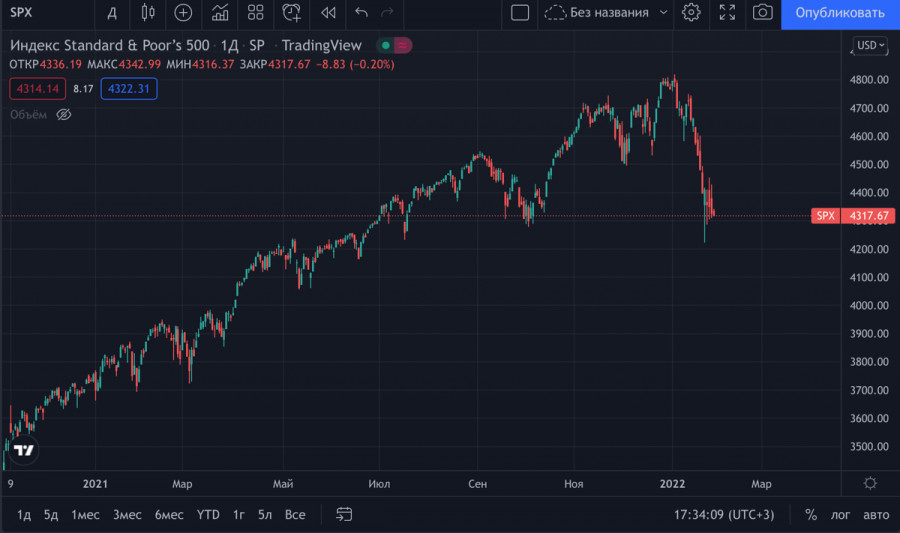Click the 2021 date axis label
Image resolution: width=900 pixels, height=533 pixels.
point(95,484)
